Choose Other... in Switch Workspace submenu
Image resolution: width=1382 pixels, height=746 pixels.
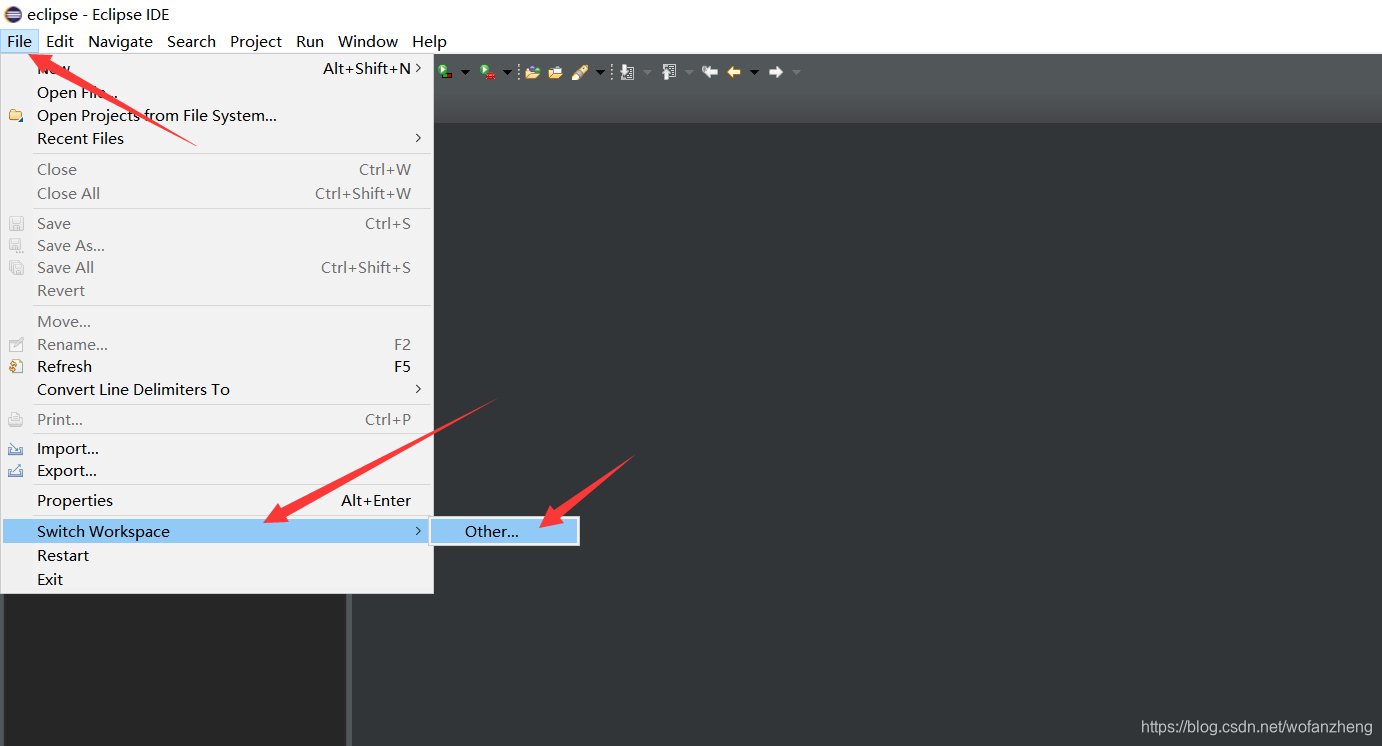point(504,532)
